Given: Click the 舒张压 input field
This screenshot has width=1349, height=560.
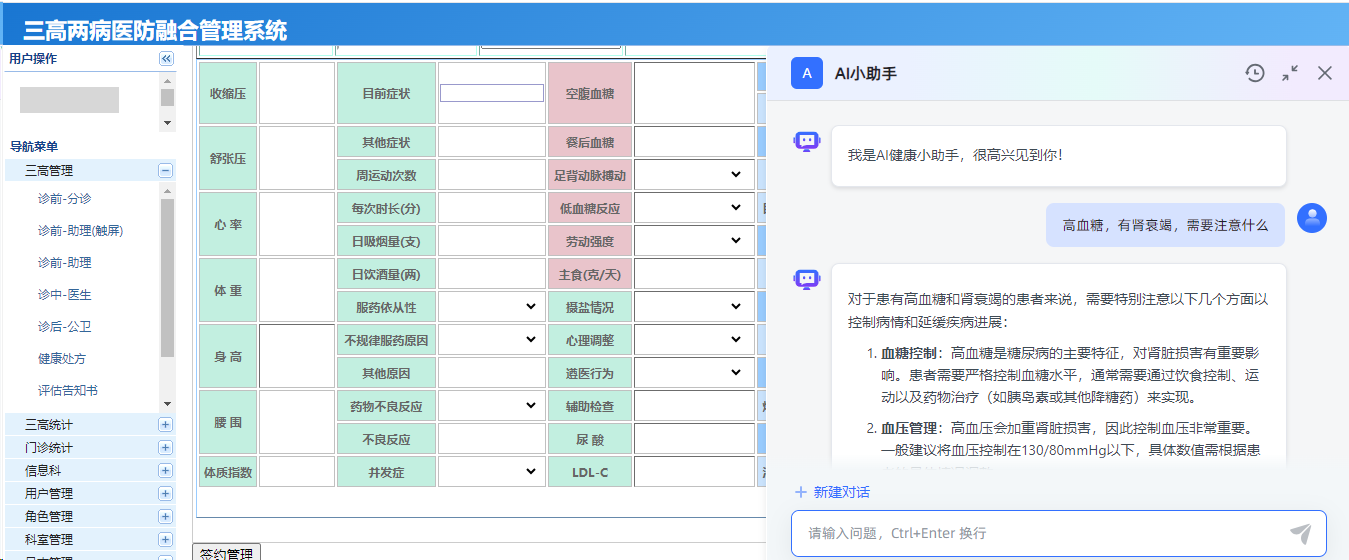Looking at the screenshot, I should [297, 158].
